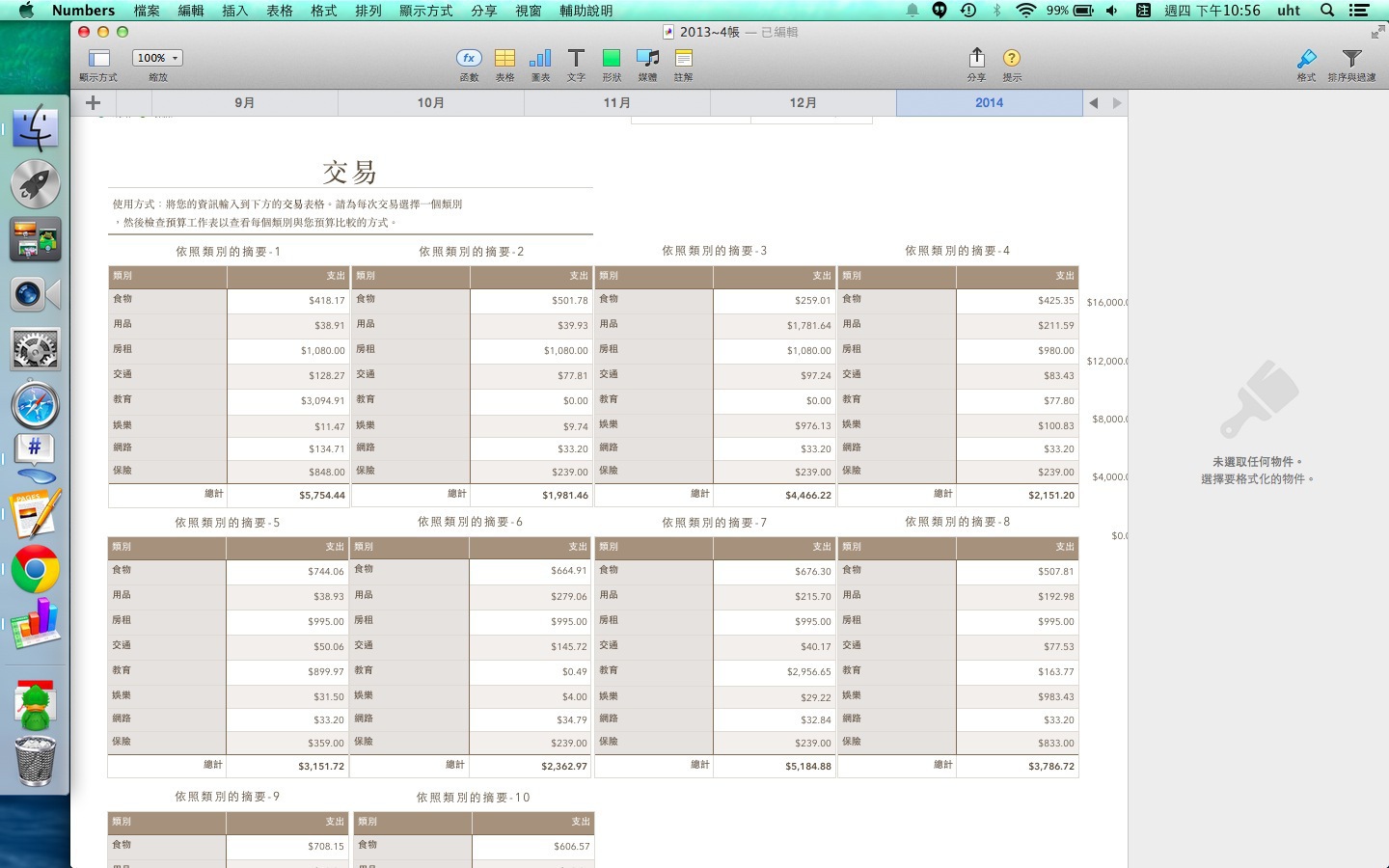Toggle the Format (格式) brush panel

tap(1306, 58)
